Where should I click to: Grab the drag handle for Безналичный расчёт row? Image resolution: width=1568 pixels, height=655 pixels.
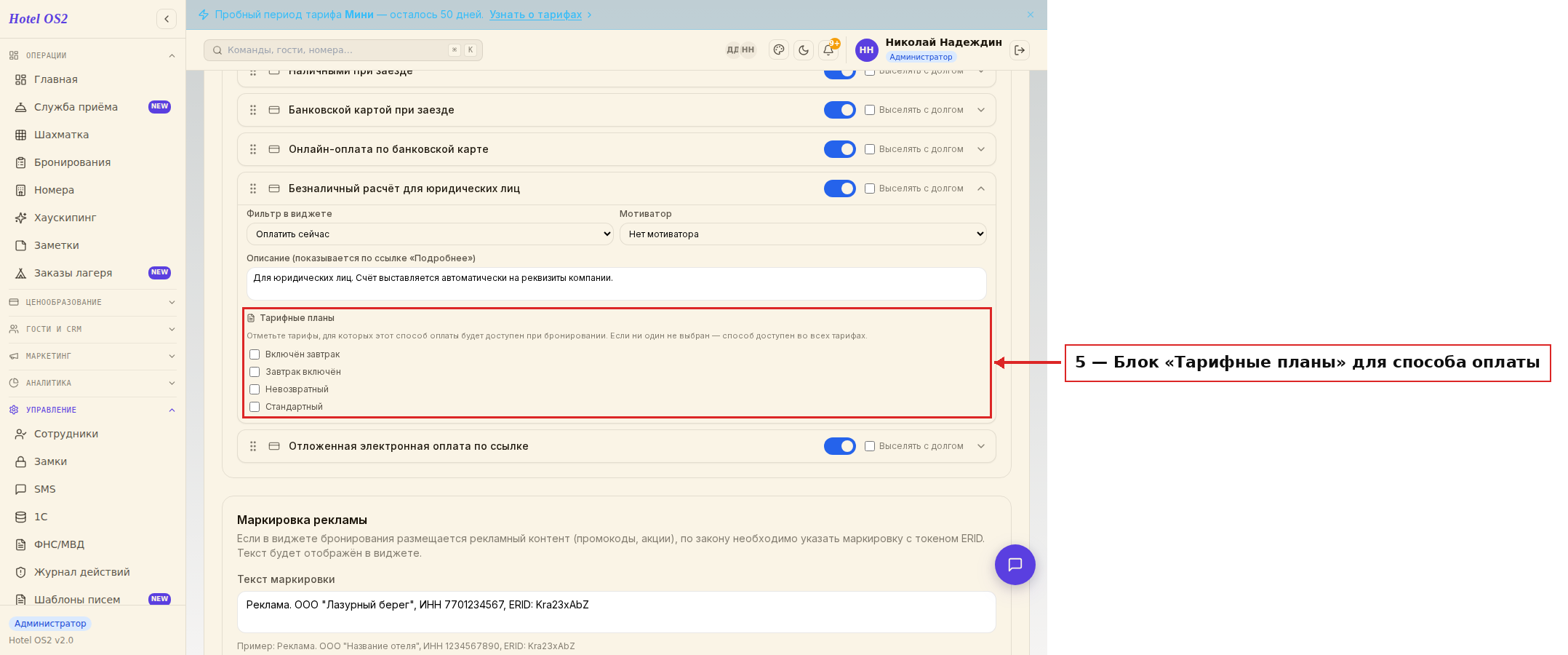point(253,188)
